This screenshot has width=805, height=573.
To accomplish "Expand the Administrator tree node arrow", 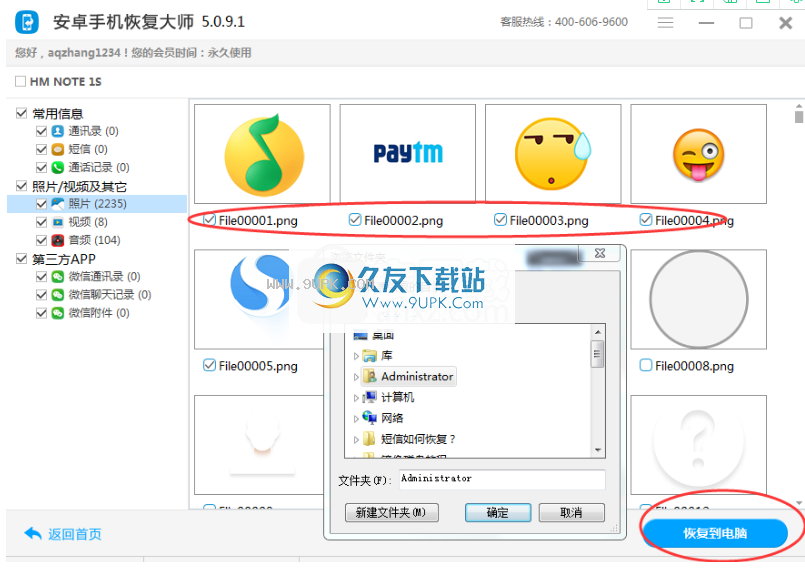I will (356, 377).
